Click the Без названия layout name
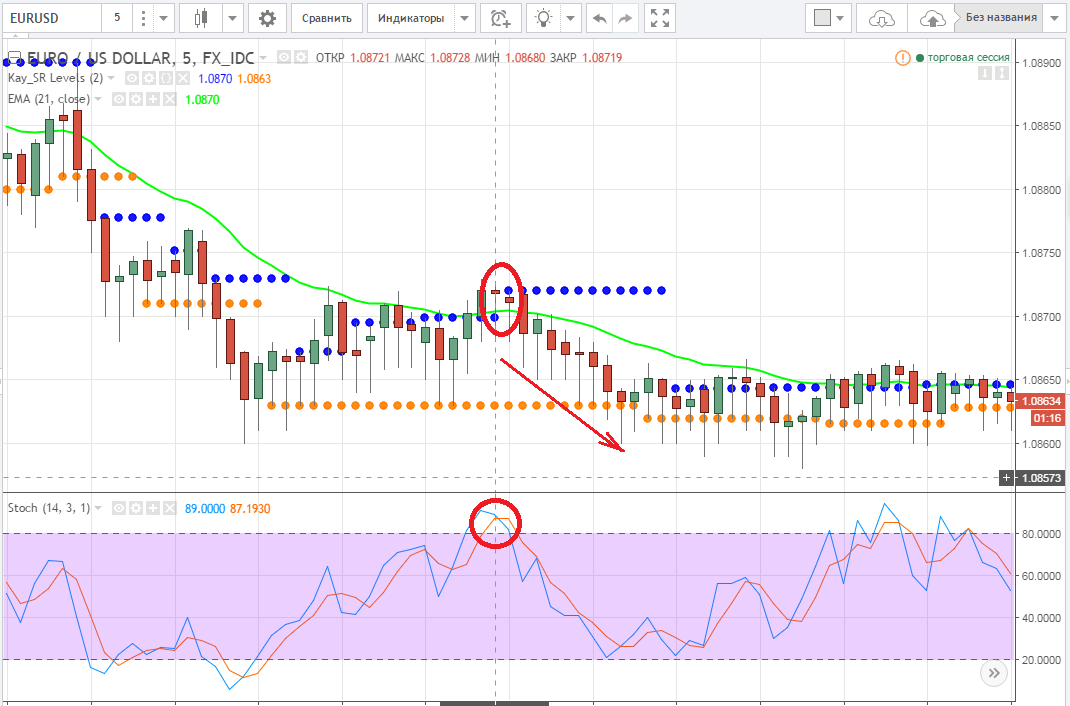This screenshot has width=1070, height=706. 1000,18
